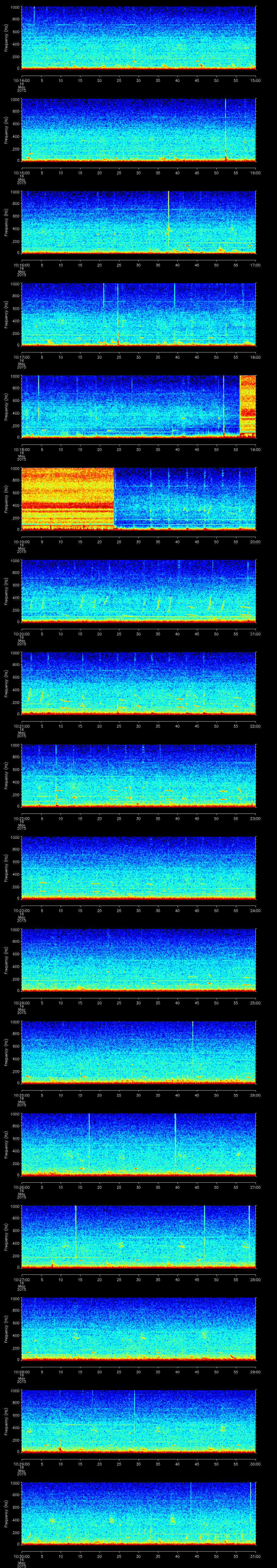Click the 10:26:00 start time label

tap(21, 1187)
